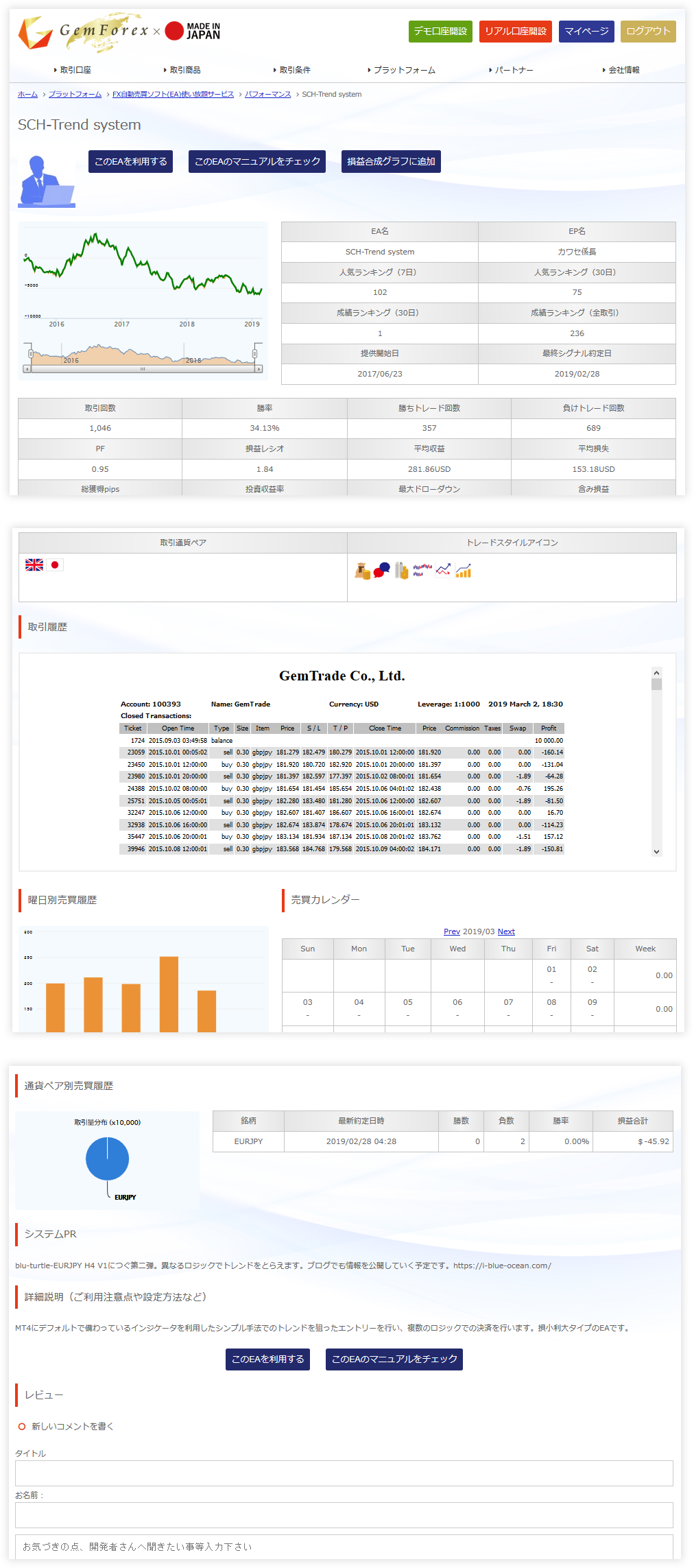Click the 1,046 trade count value
Screen dimensions: 694x1568
[x=100, y=428]
